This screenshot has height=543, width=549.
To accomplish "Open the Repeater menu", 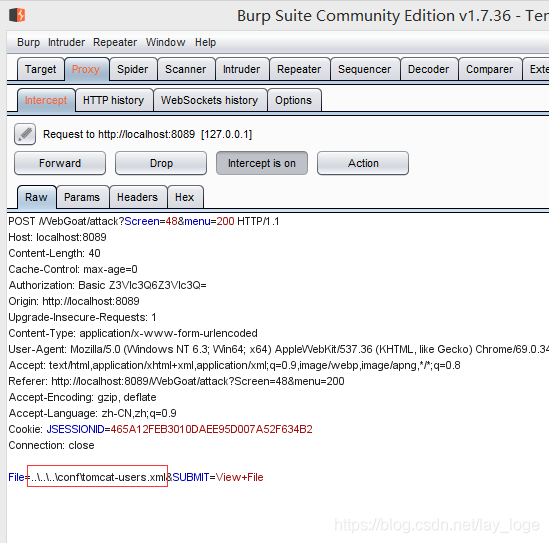I will pyautogui.click(x=115, y=42).
